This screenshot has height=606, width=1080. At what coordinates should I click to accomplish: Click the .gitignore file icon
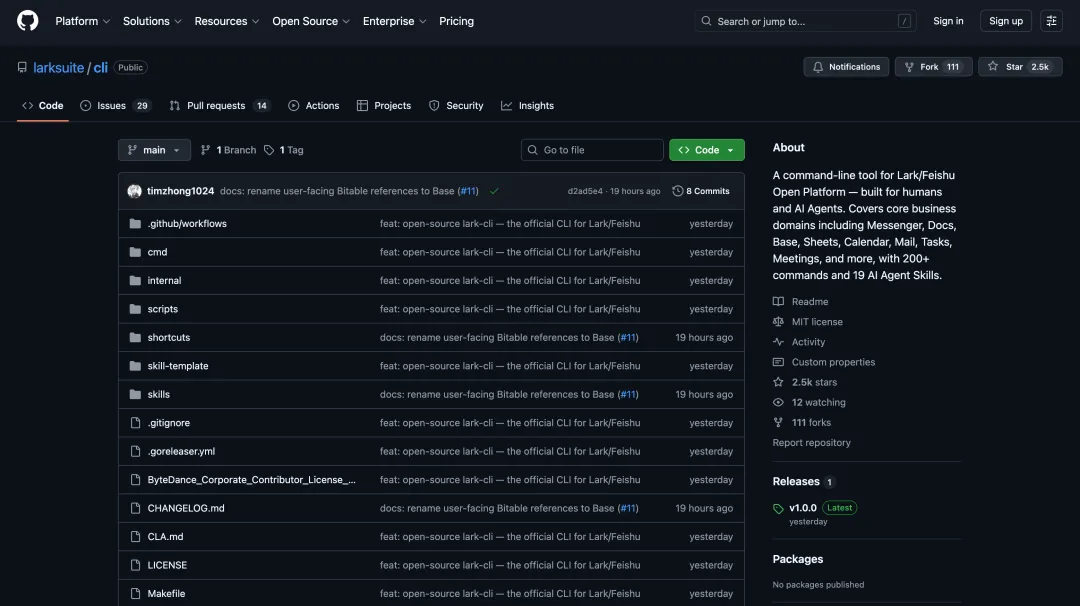tap(135, 423)
